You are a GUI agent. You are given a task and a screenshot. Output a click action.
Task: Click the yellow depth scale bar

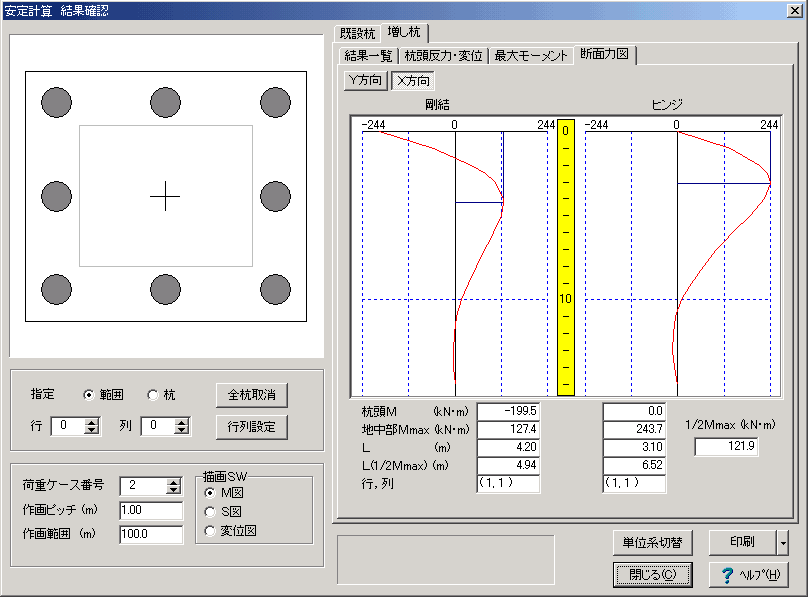click(x=566, y=258)
